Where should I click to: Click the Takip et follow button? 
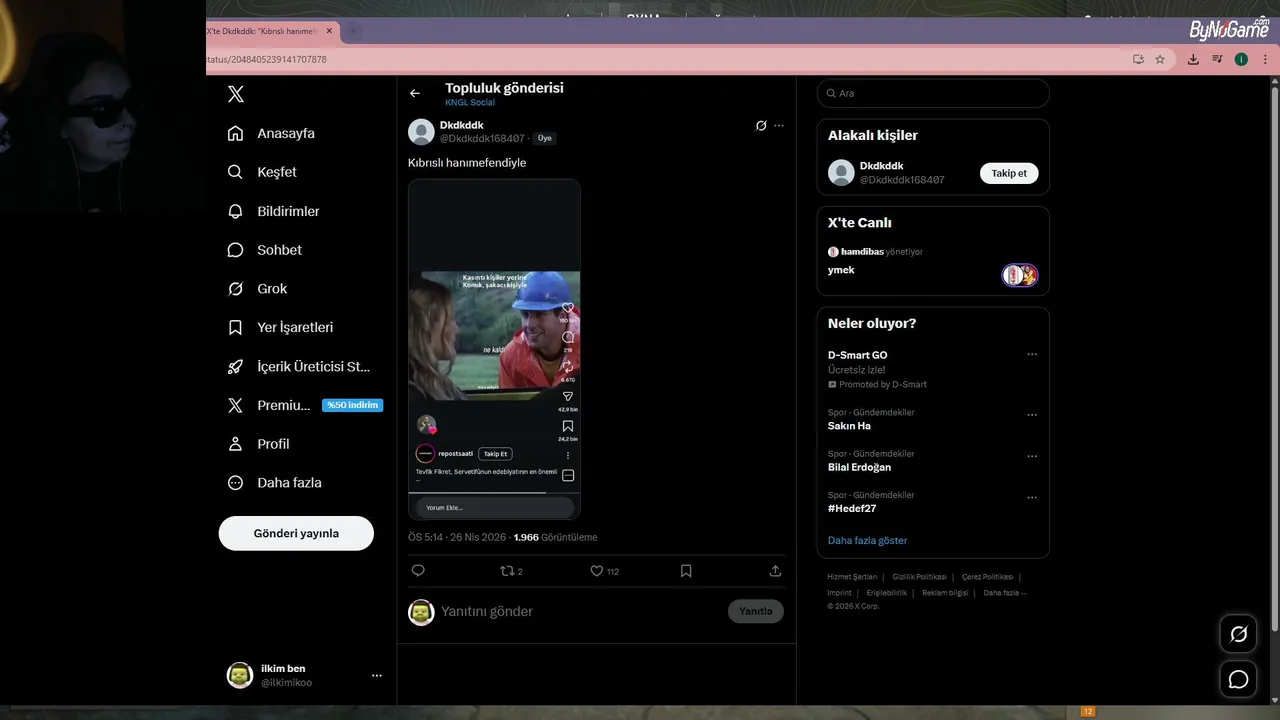click(1009, 173)
